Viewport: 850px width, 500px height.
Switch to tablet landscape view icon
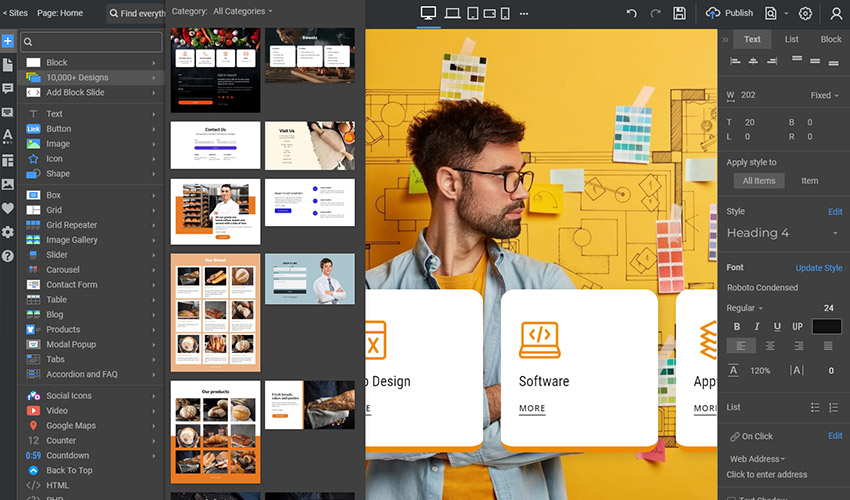pos(490,14)
